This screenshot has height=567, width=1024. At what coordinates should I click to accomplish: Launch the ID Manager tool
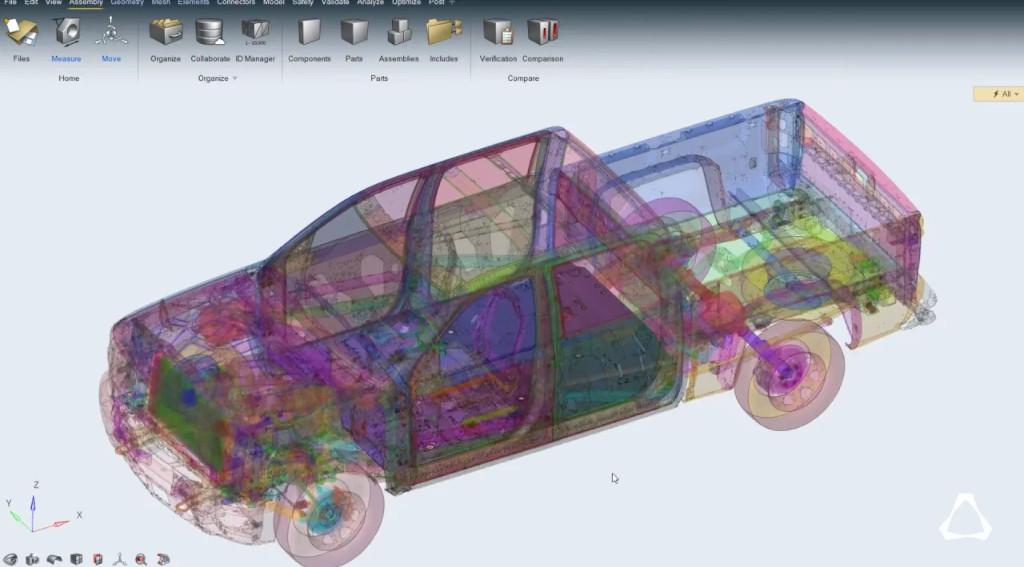[255, 36]
